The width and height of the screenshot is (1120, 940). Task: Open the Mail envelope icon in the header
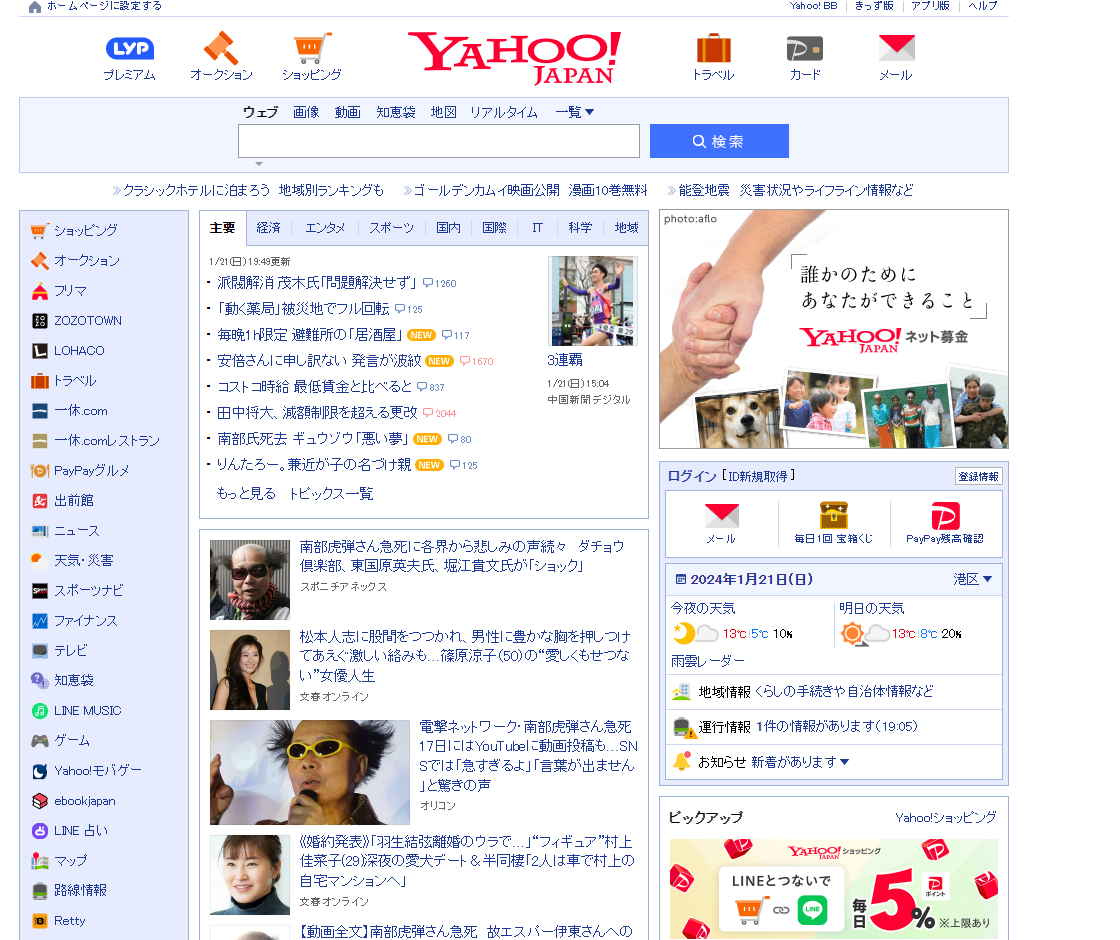point(896,48)
